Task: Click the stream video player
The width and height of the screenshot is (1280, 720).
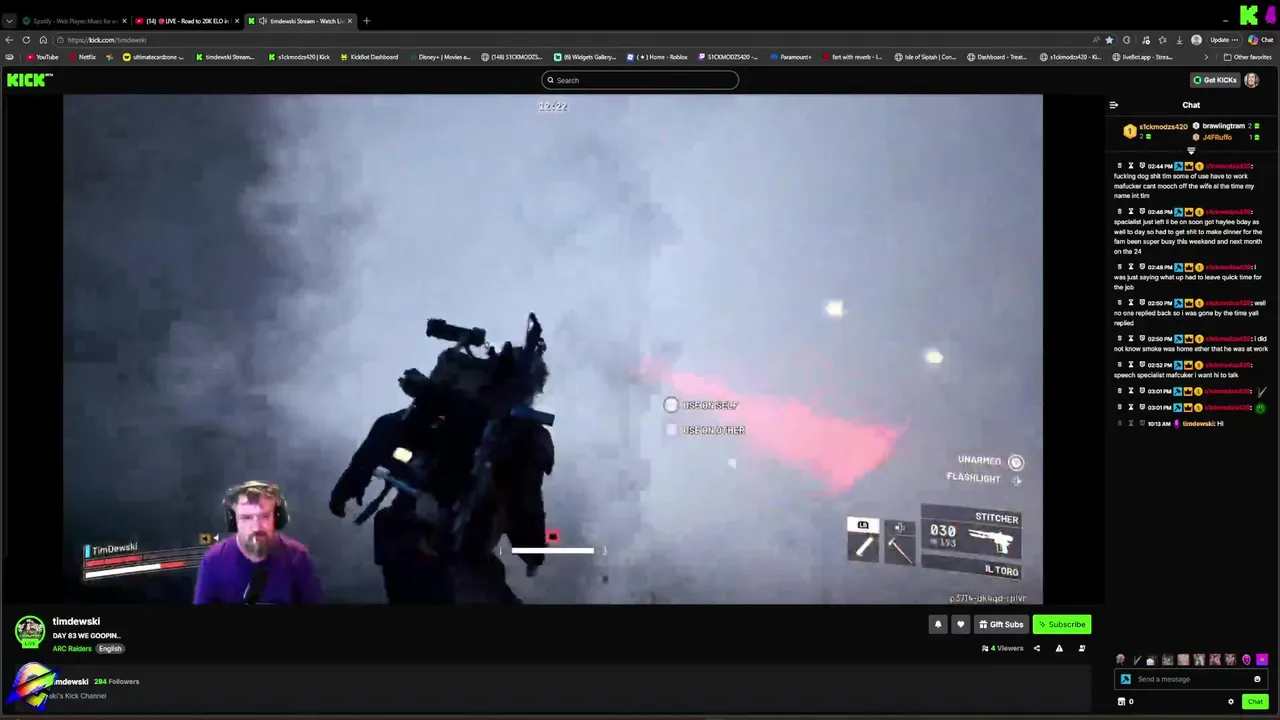Action: click(x=553, y=349)
